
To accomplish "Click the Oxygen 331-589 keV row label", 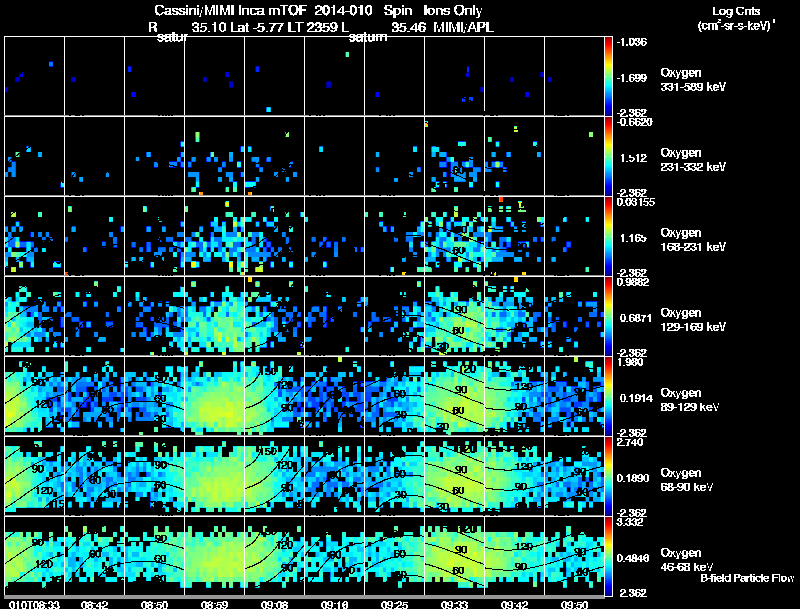I will [x=693, y=80].
